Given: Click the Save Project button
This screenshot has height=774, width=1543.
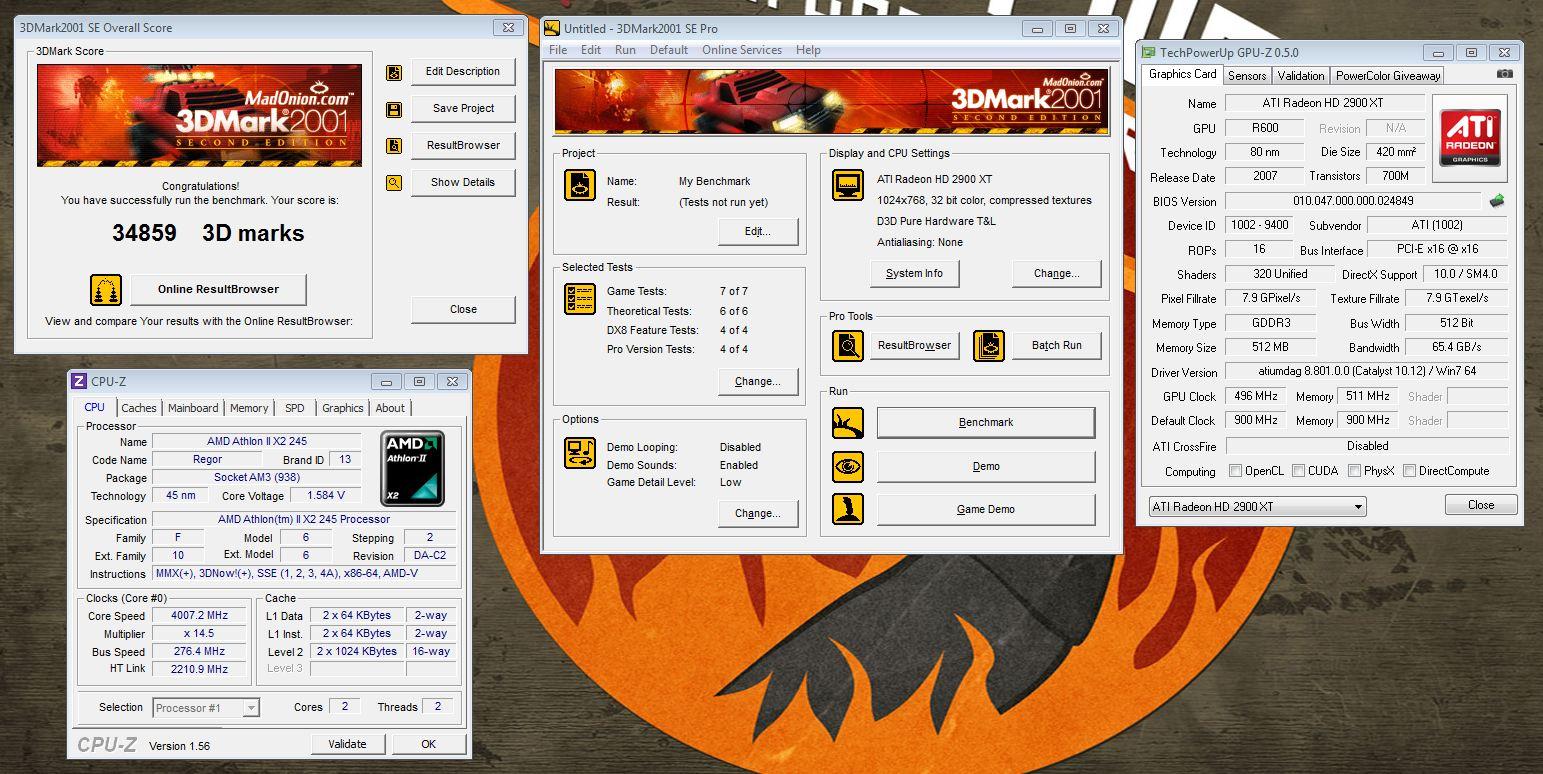Looking at the screenshot, I should click(463, 109).
